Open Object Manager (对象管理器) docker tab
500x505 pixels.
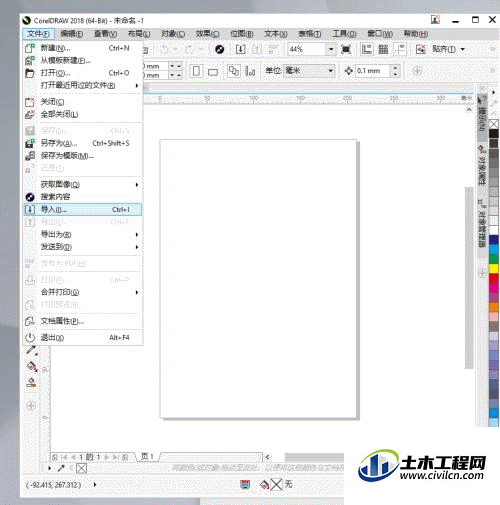pyautogui.click(x=481, y=223)
